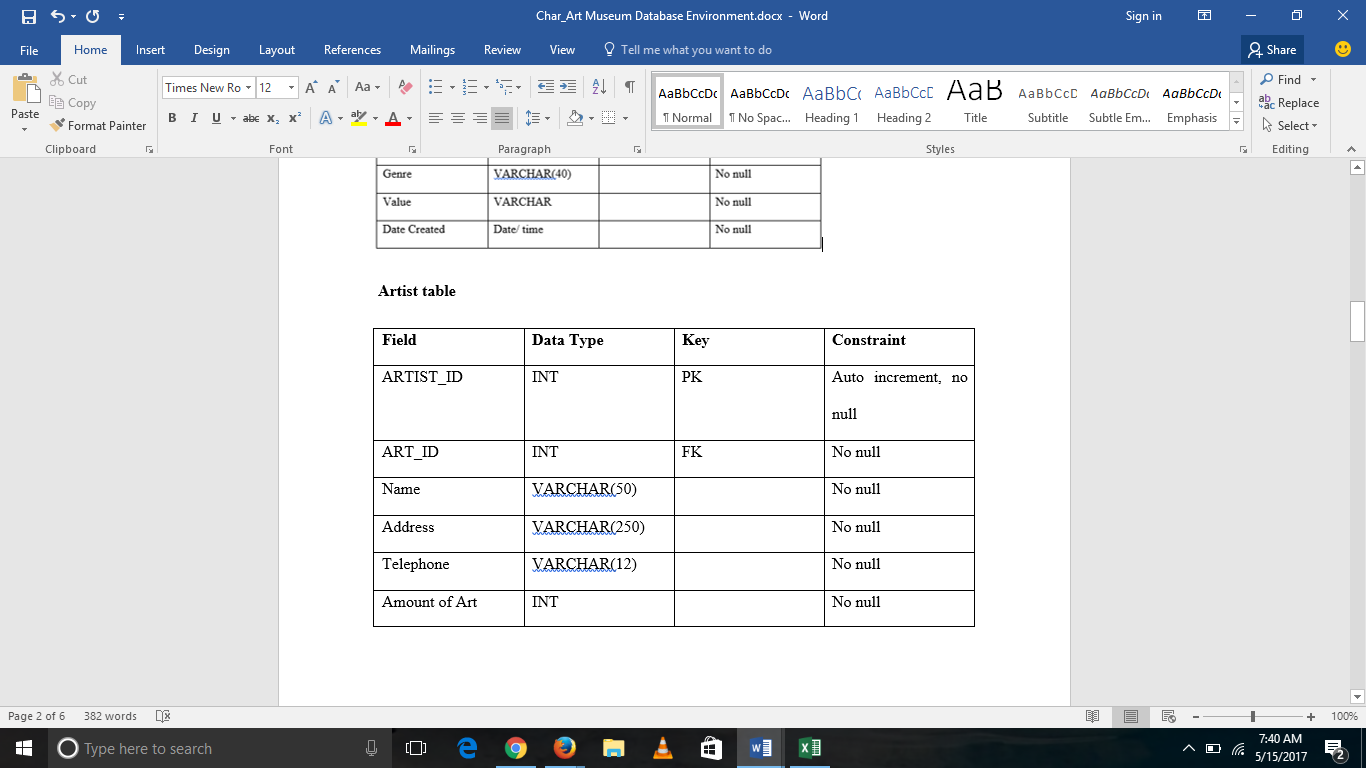The image size is (1366, 768).
Task: Open Excel from the taskbar
Action: click(809, 747)
